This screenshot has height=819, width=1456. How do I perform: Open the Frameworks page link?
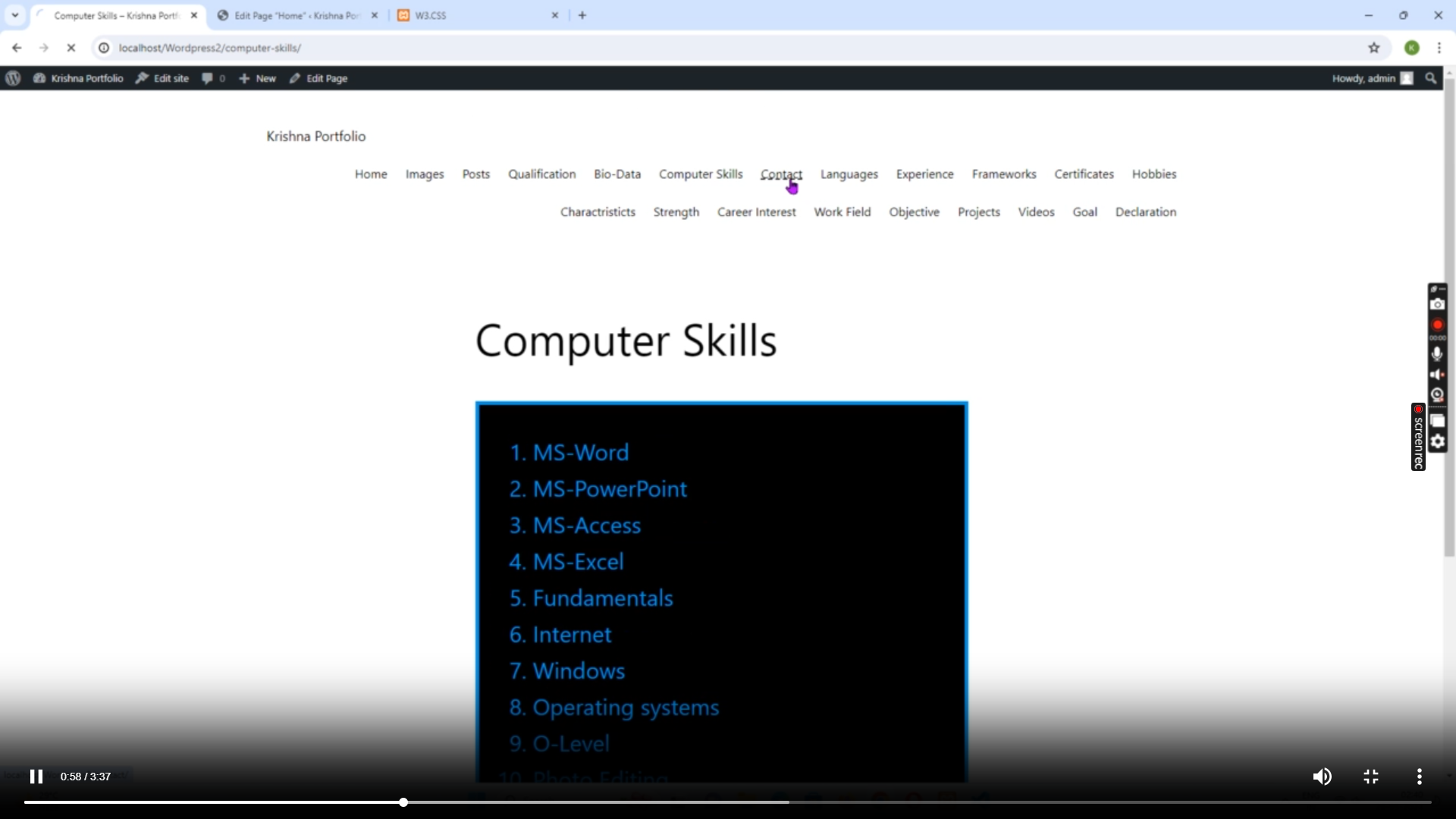(1004, 174)
